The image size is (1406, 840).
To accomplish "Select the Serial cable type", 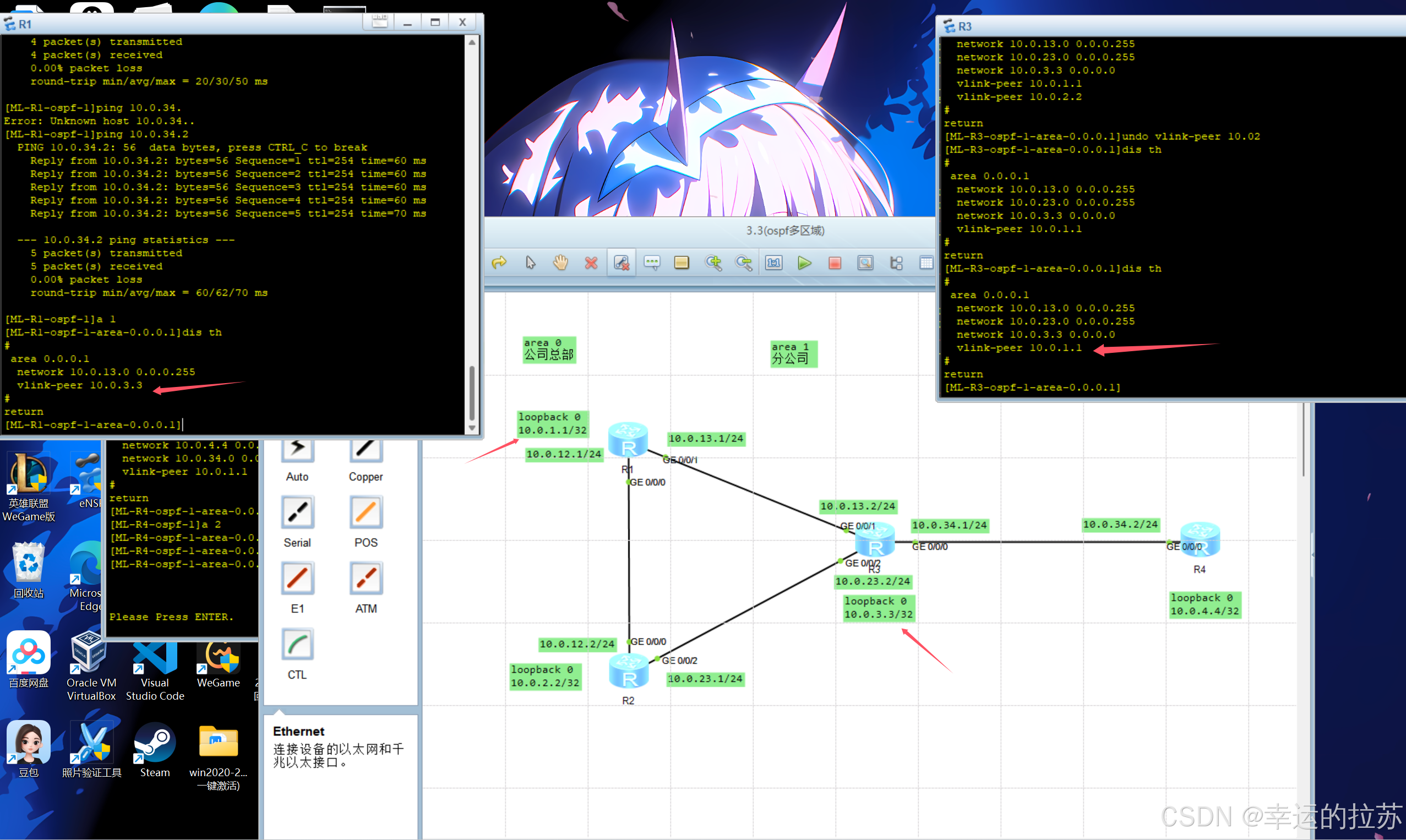I will point(297,512).
